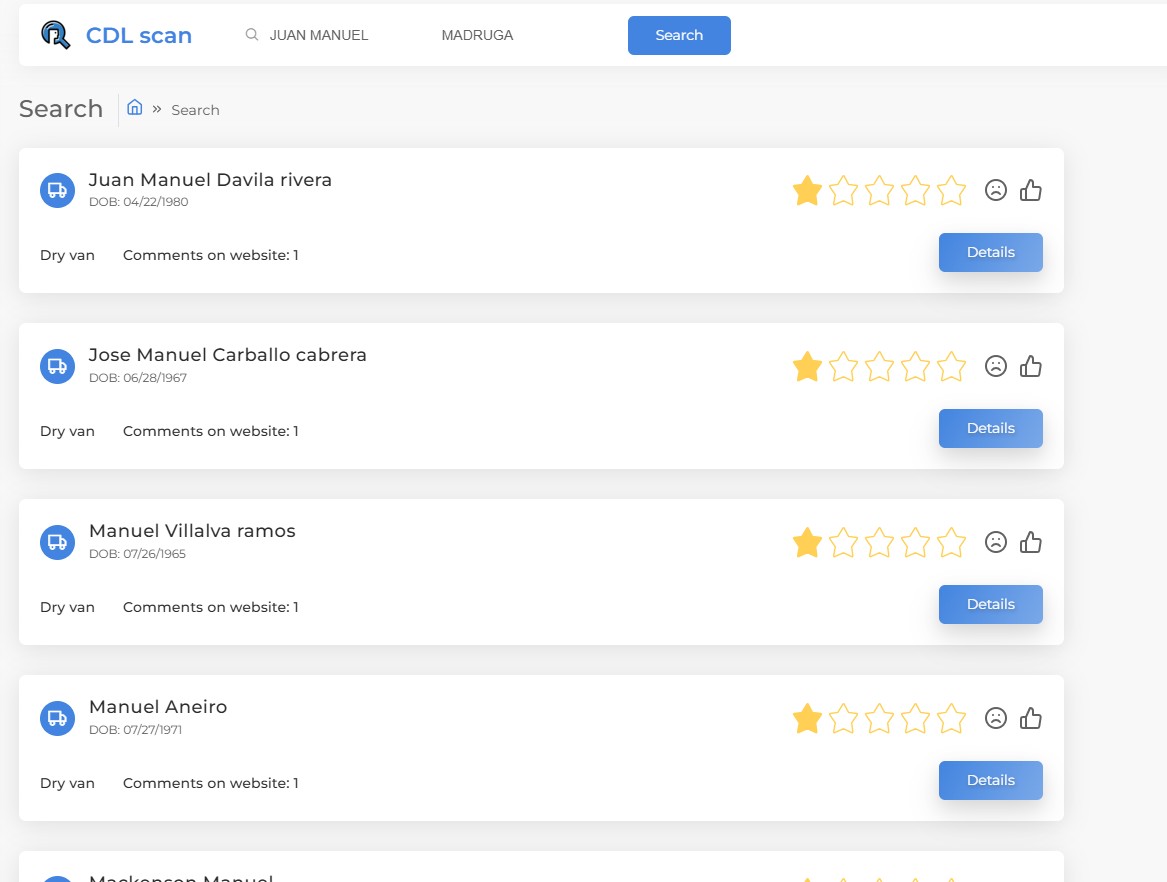
Task: Give Manuel Aneiro a two-star rating
Action: point(843,718)
